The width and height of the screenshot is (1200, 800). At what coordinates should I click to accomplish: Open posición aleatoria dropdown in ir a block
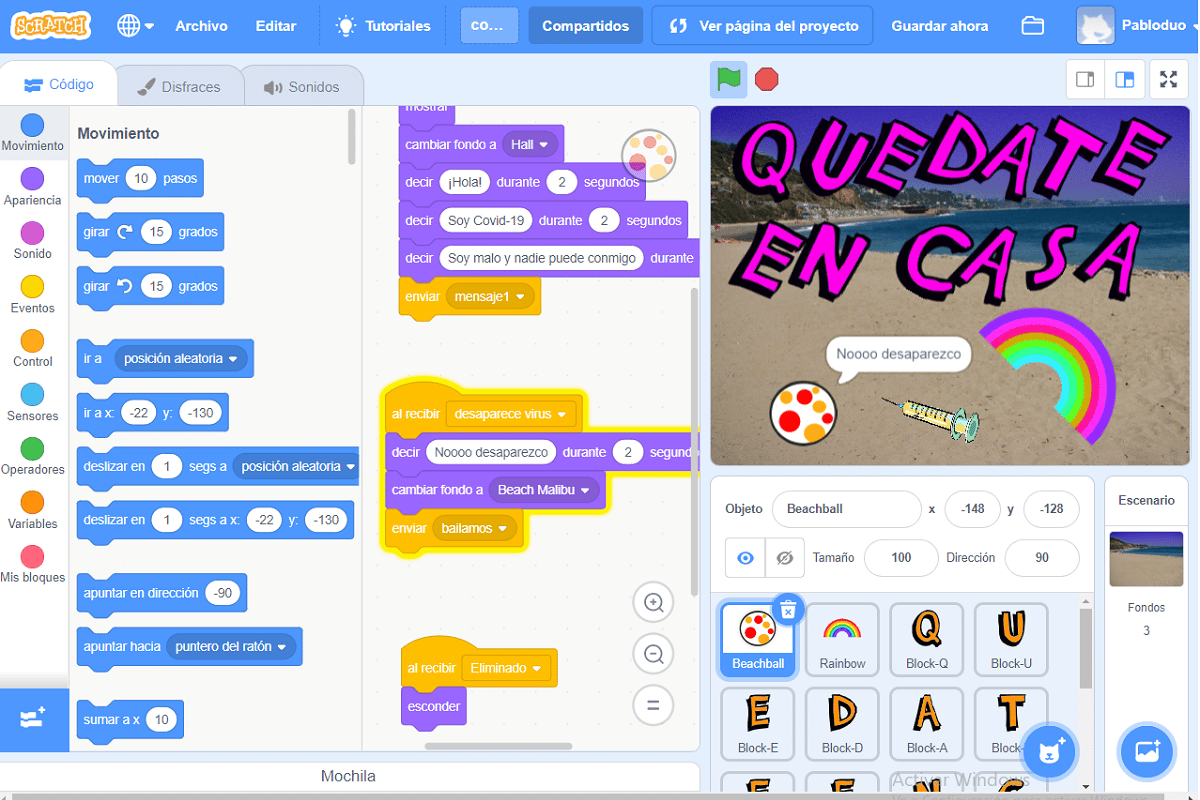point(180,358)
